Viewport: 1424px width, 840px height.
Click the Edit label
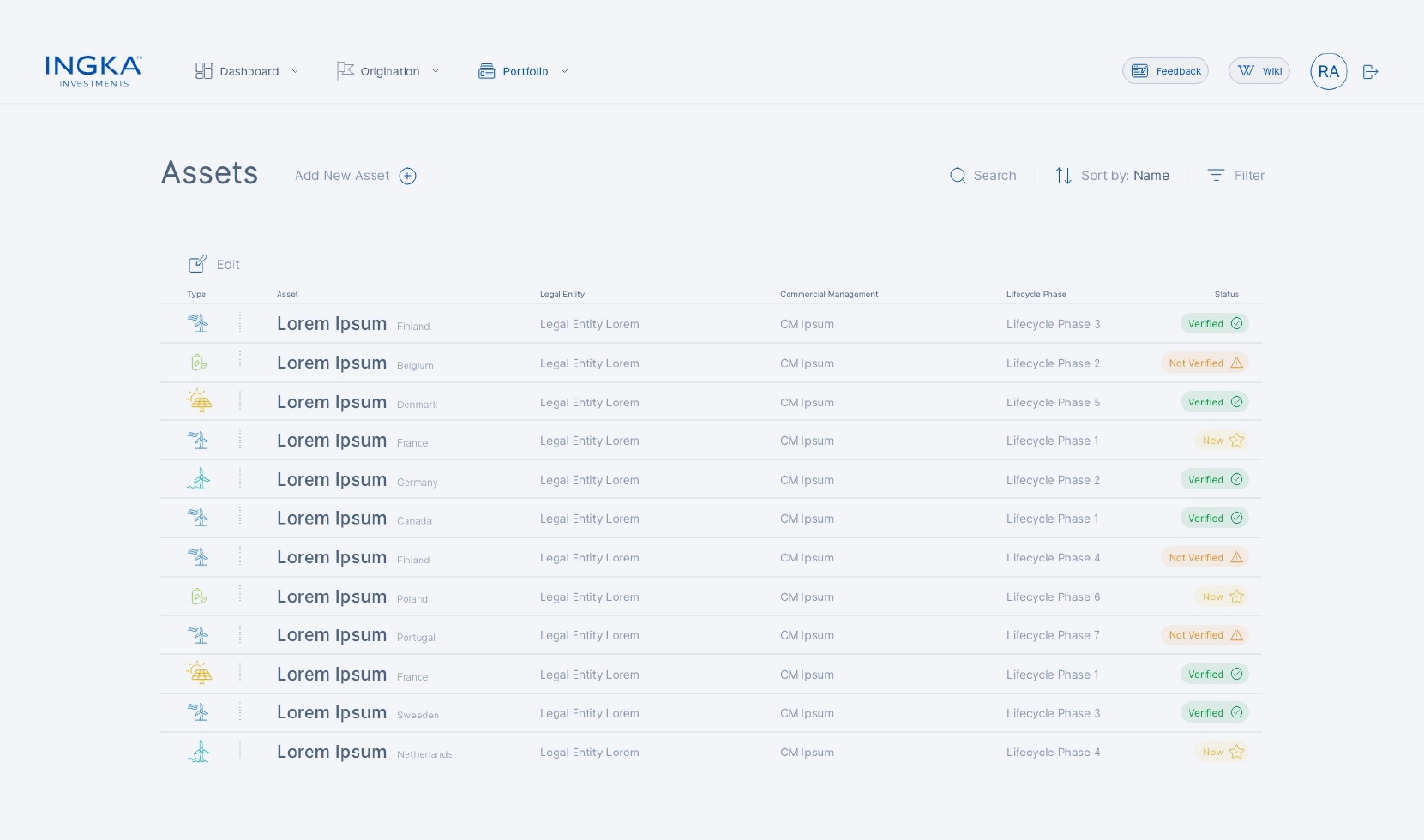(x=228, y=265)
